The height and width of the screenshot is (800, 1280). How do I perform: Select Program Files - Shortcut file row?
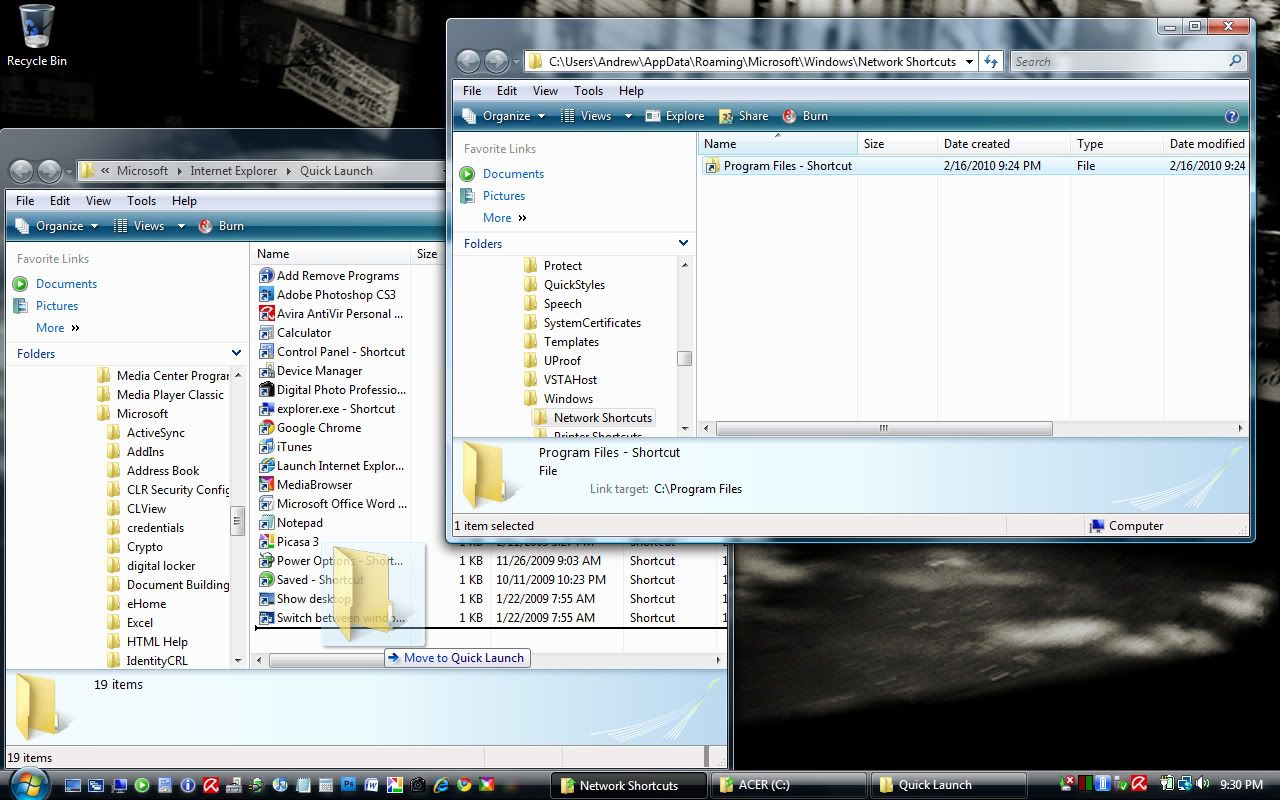975,166
